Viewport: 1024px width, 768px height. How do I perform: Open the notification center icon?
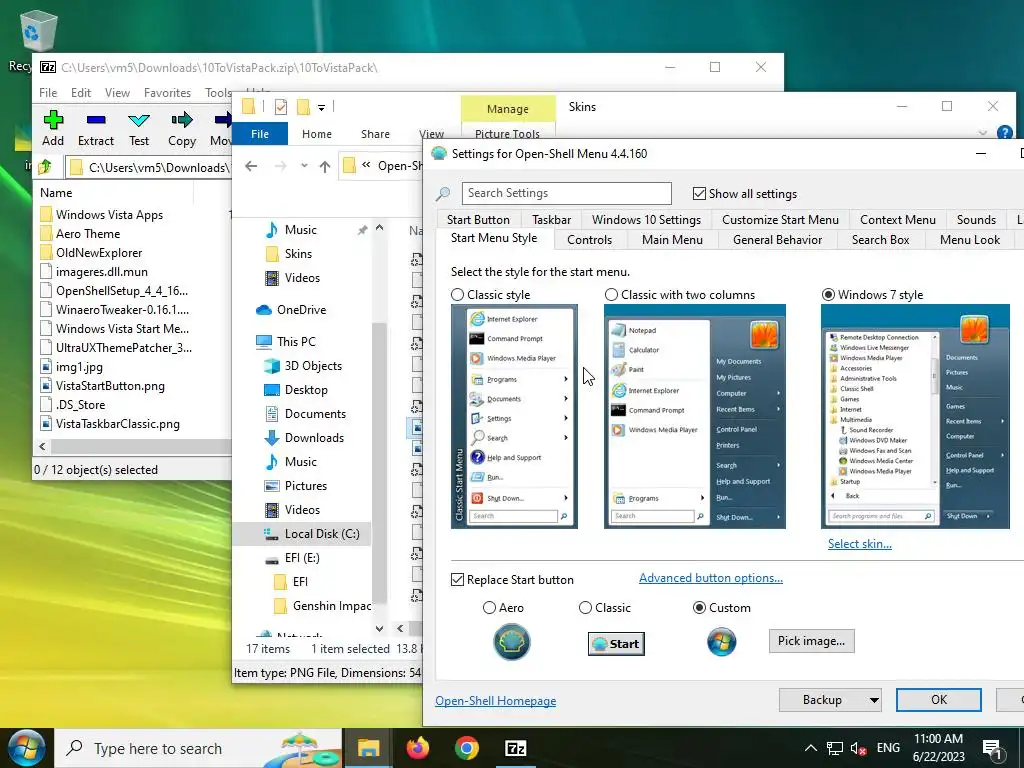[x=992, y=750]
